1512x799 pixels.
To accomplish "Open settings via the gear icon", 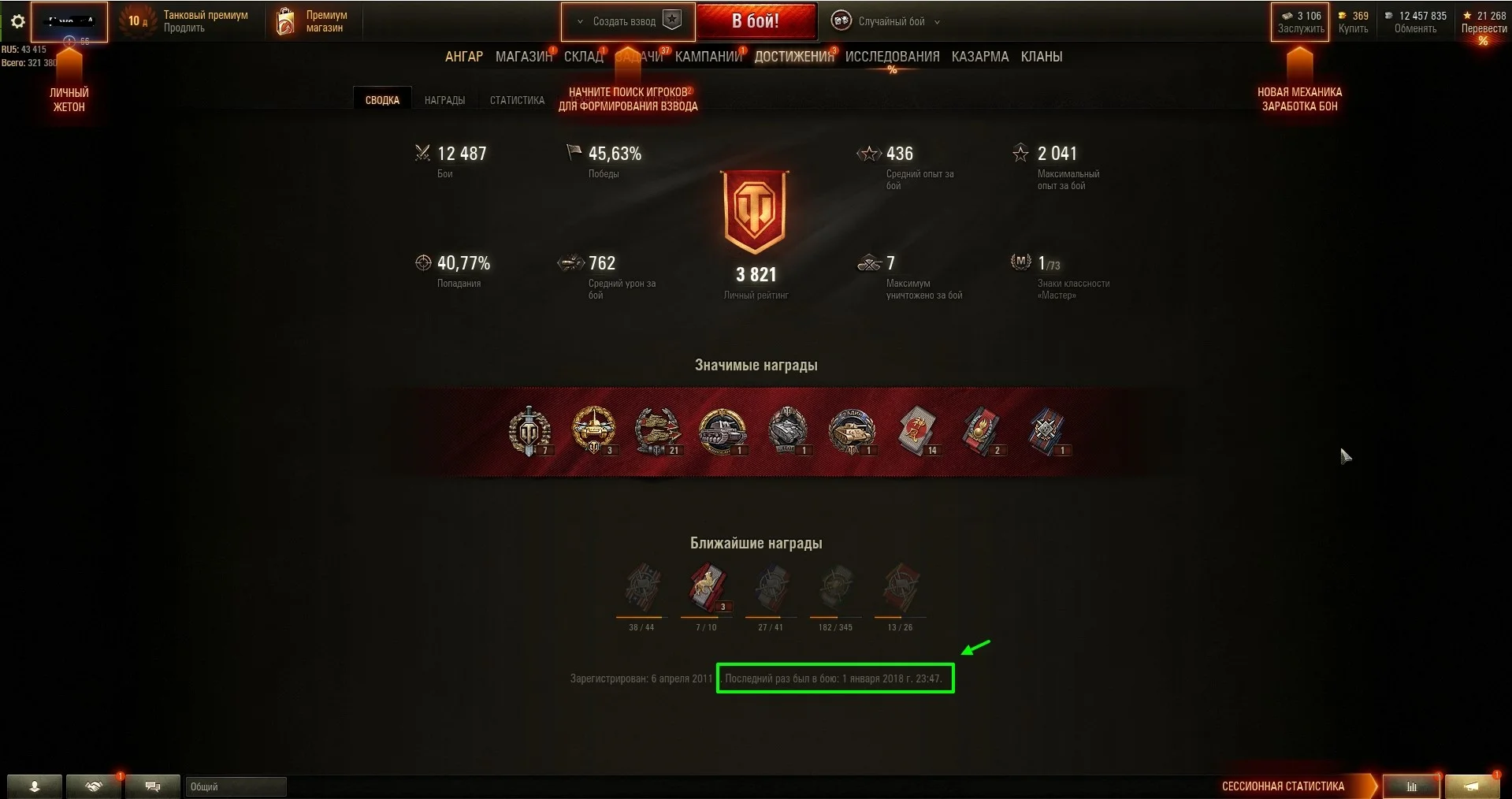I will [17, 21].
